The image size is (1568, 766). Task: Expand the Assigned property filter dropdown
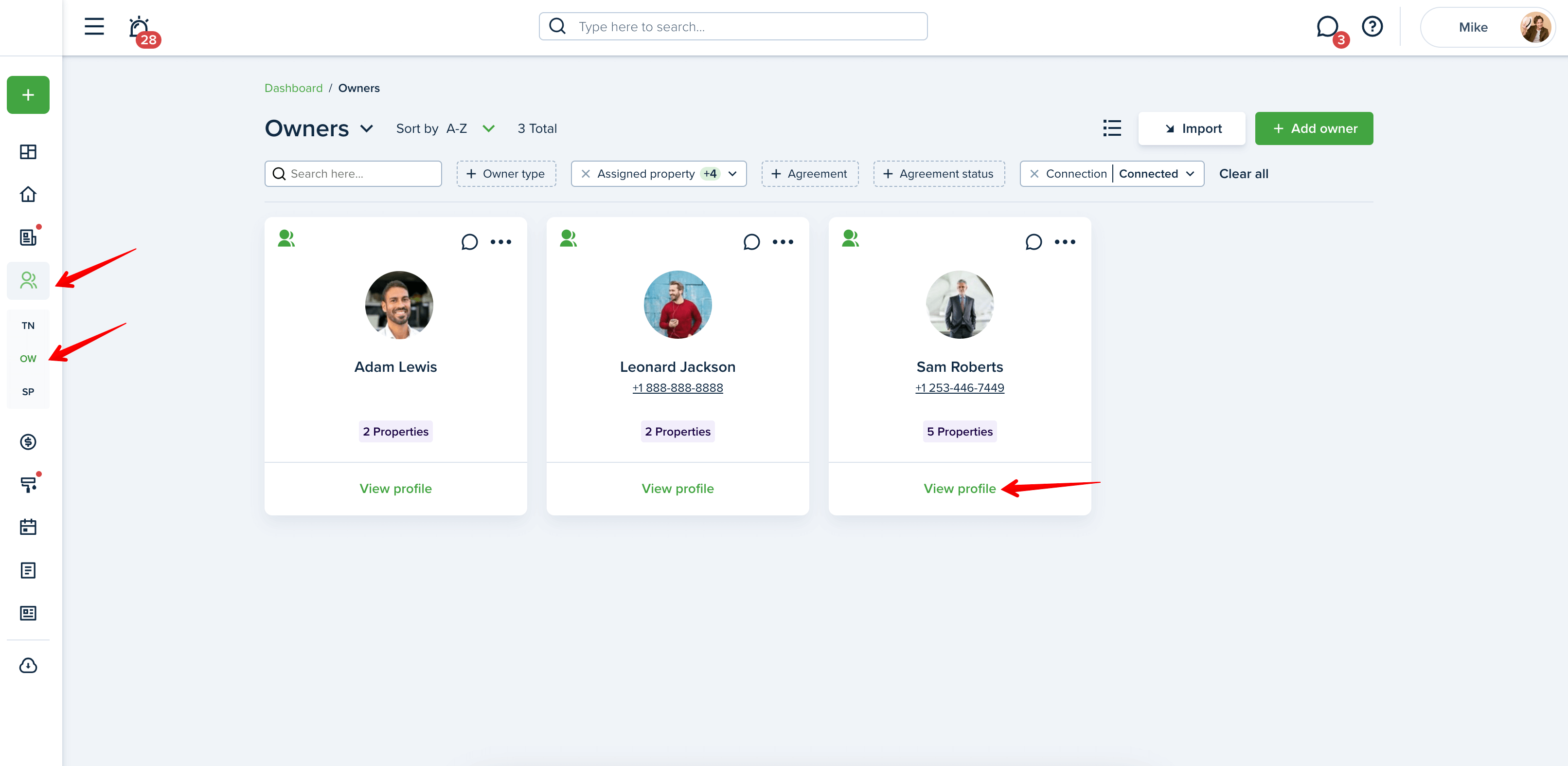[732, 174]
